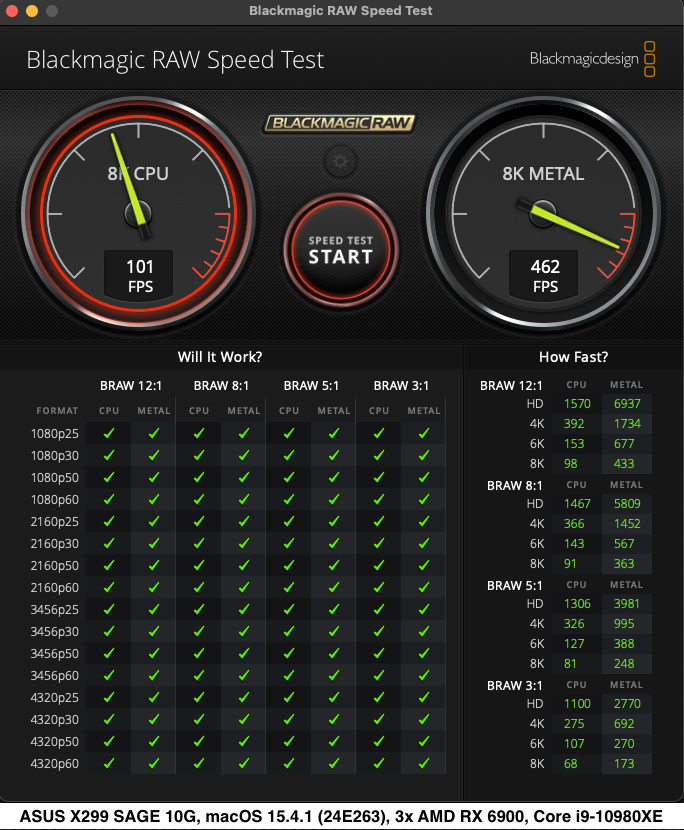The height and width of the screenshot is (830, 684).
Task: Click BRAW 12:1 METAL checkmark for 1080p30
Action: (154, 455)
